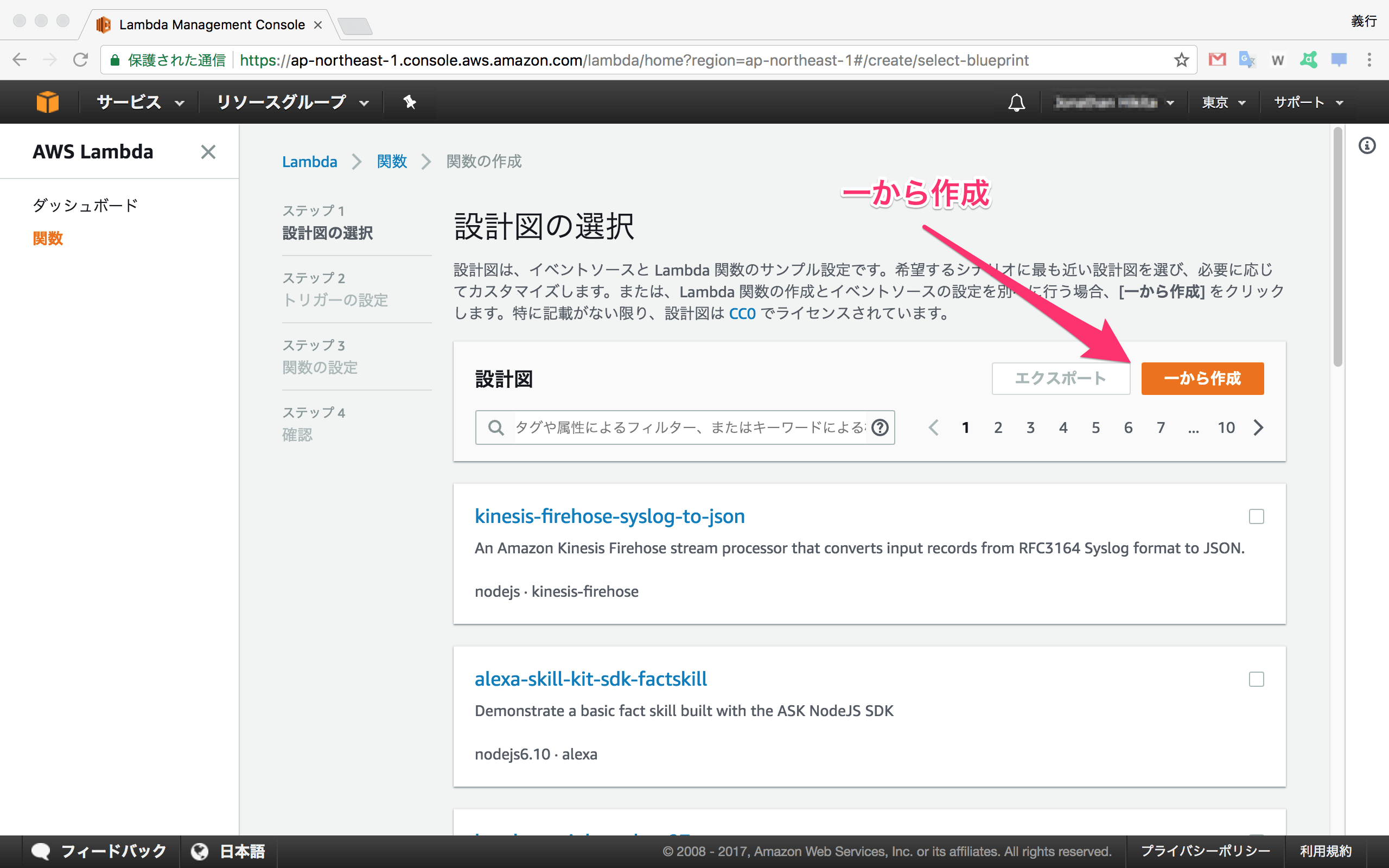Click the AWS orange cube home icon

47,102
